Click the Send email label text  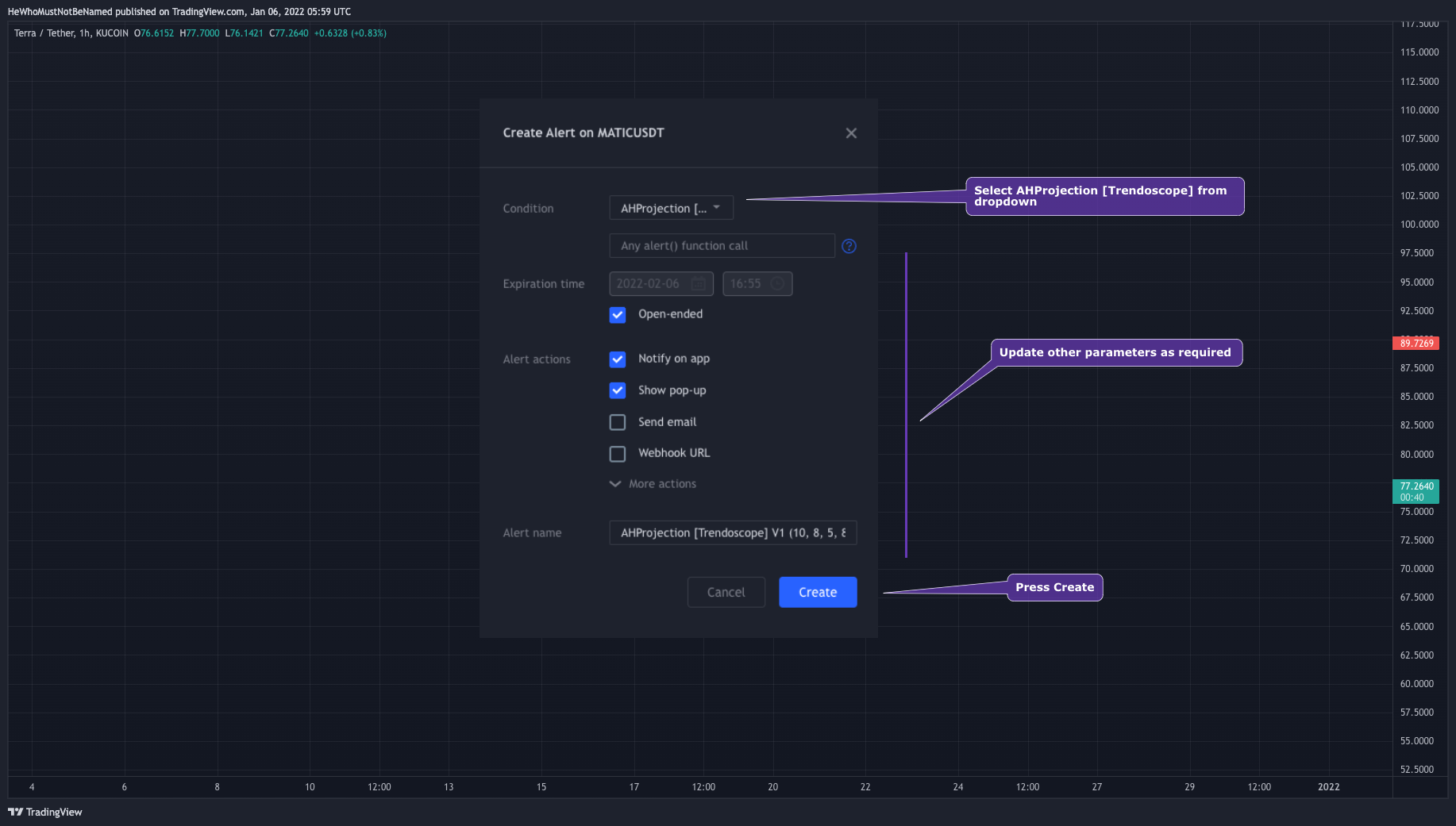667,422
